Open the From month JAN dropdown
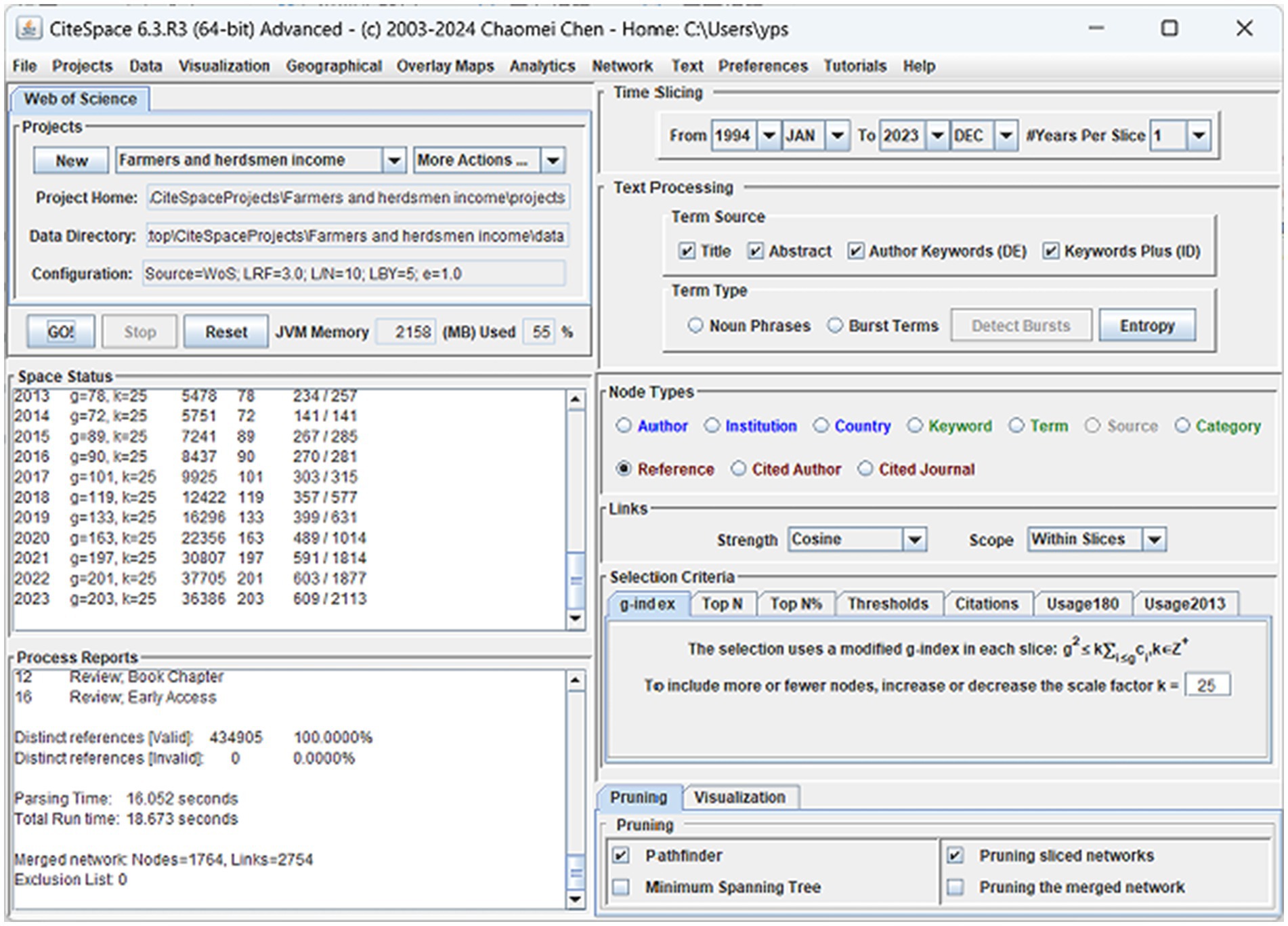 [x=838, y=135]
